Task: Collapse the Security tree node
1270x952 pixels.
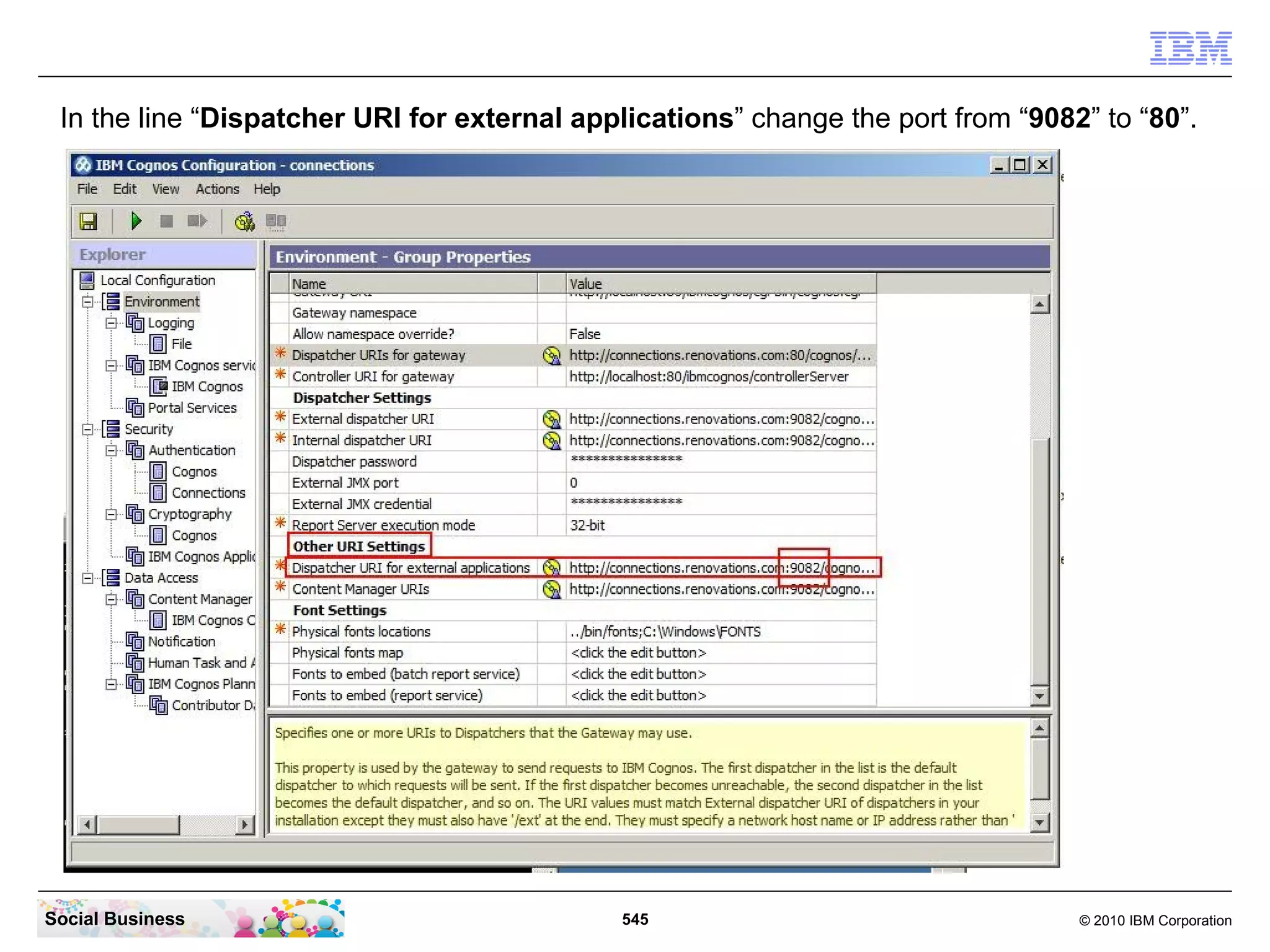Action: tap(87, 430)
